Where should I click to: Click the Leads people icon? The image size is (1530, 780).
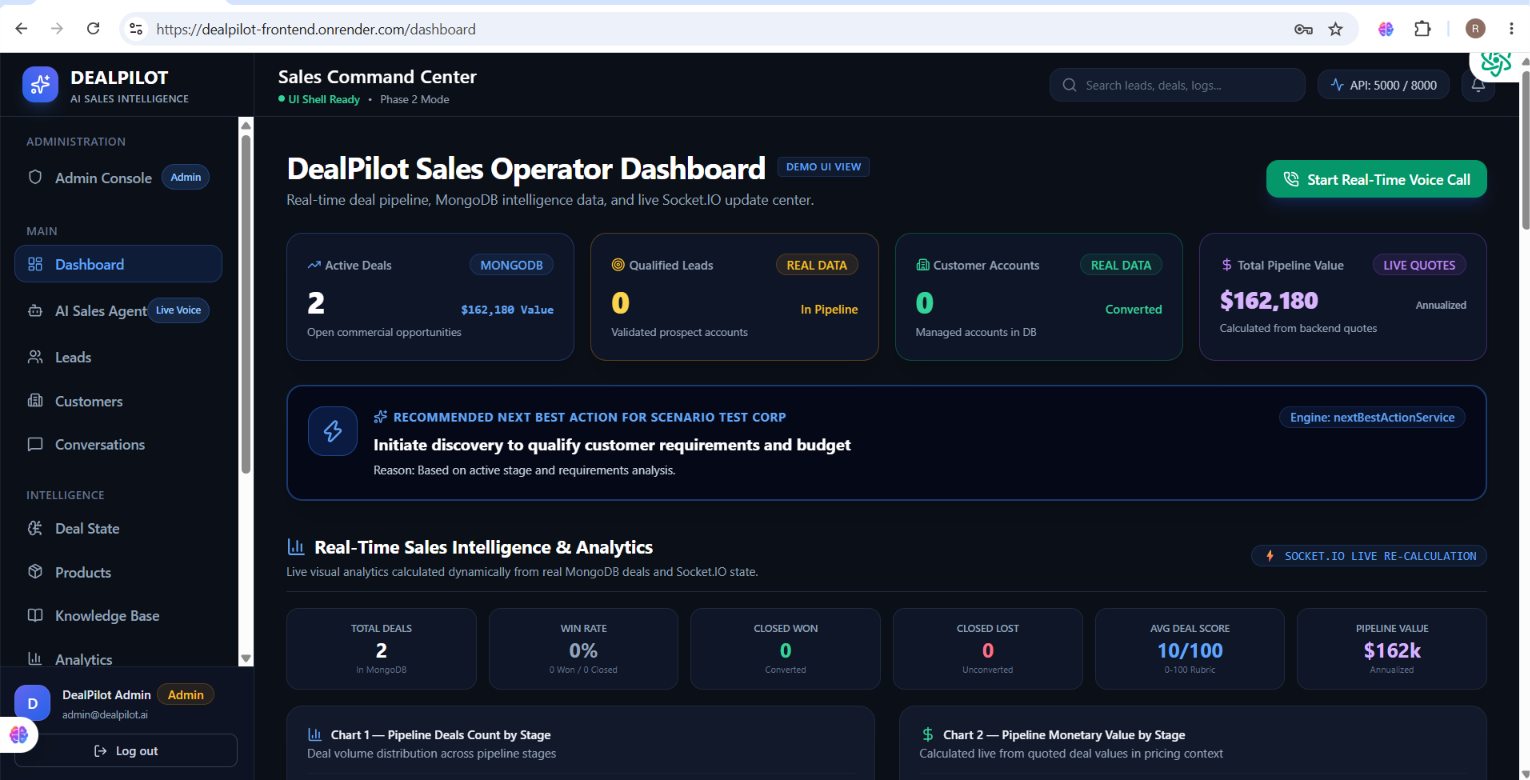pos(35,357)
